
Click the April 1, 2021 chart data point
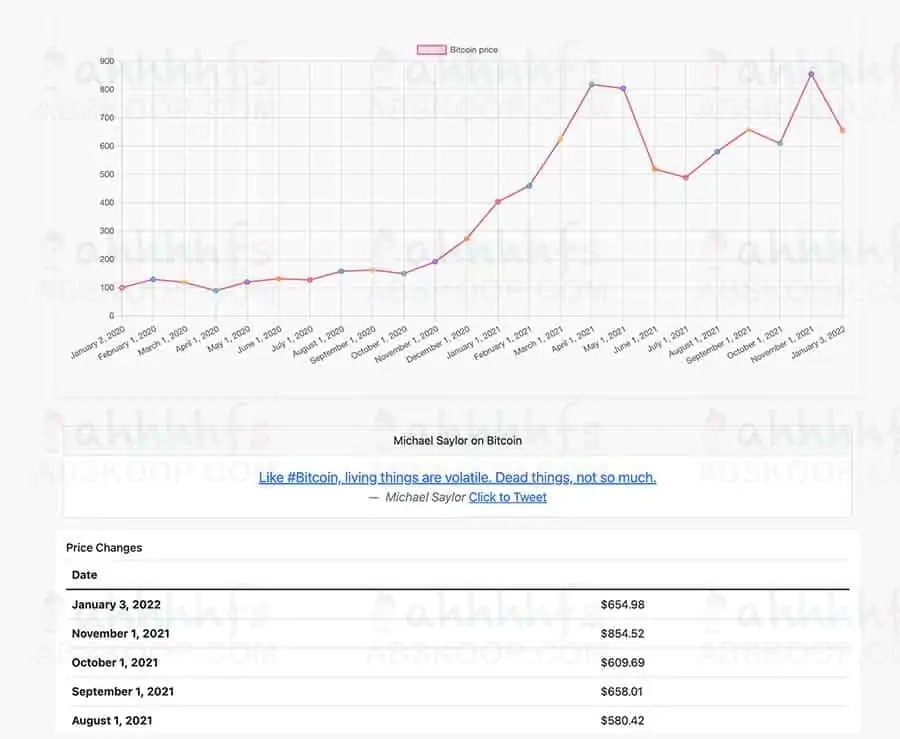(592, 85)
